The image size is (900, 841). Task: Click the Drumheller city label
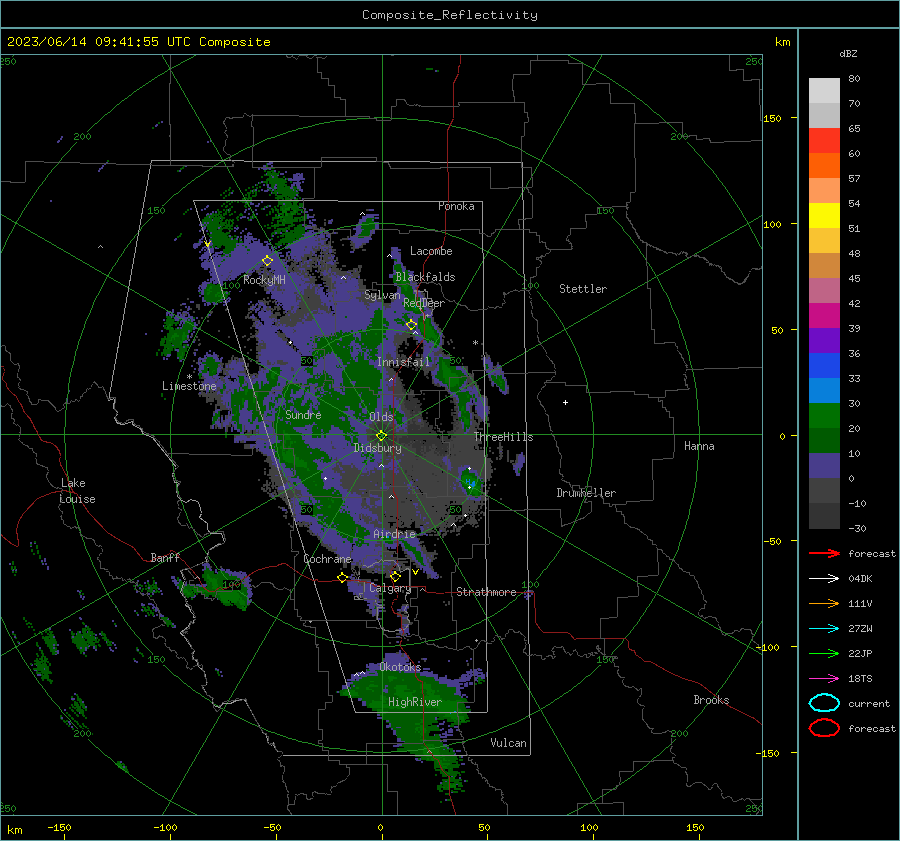pos(586,493)
